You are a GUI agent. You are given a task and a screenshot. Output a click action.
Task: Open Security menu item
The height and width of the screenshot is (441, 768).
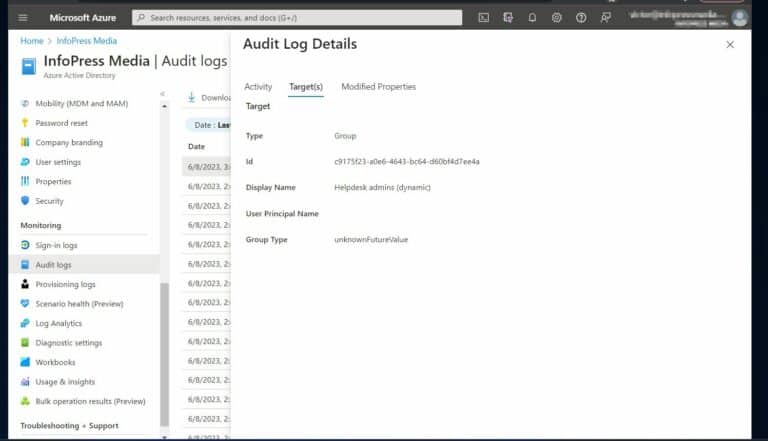tap(49, 201)
